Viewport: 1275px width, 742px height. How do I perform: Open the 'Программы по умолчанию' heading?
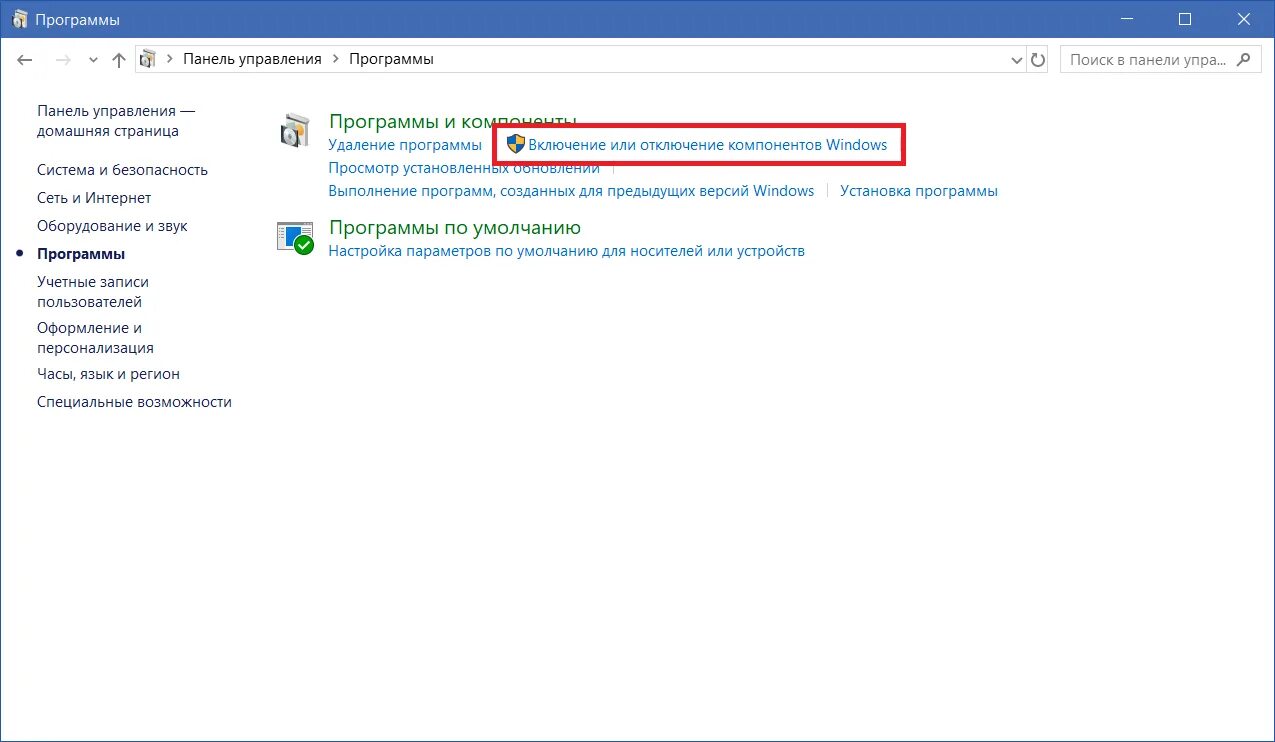455,228
